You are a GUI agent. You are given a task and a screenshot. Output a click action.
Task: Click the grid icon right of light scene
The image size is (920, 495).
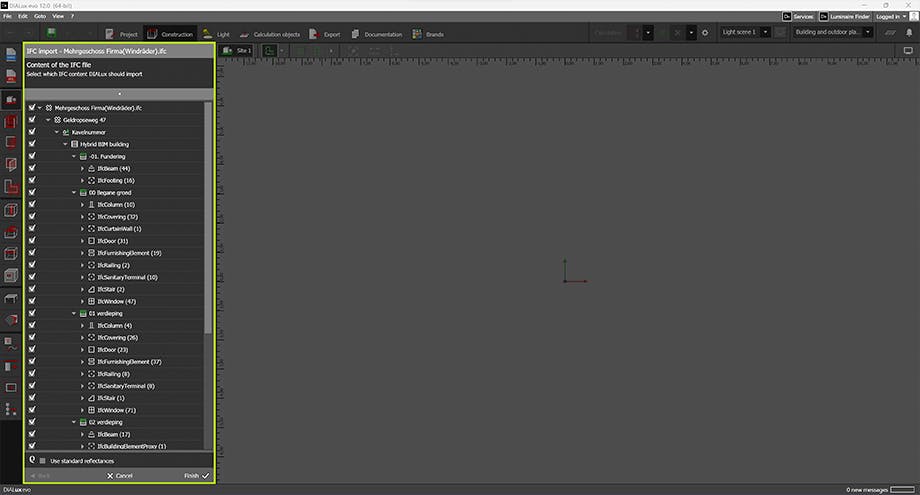pos(780,33)
